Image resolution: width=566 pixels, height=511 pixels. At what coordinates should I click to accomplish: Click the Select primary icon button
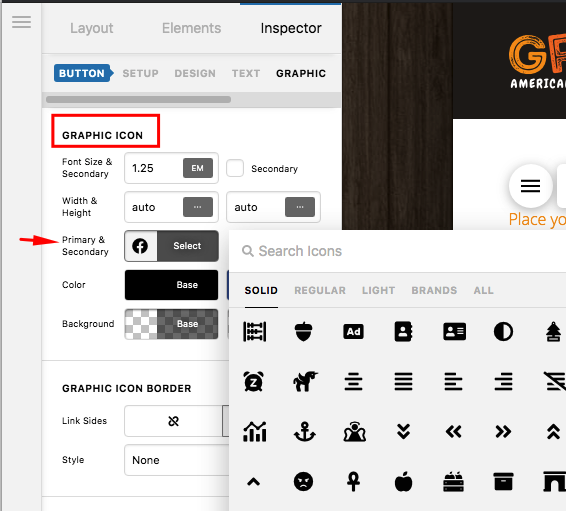(187, 246)
